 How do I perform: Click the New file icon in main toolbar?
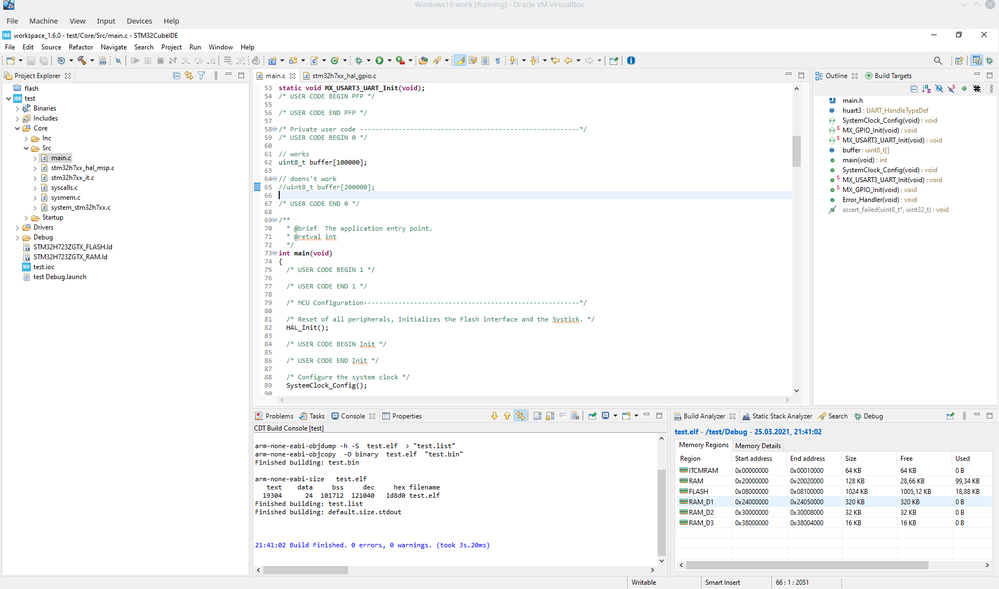(x=10, y=61)
